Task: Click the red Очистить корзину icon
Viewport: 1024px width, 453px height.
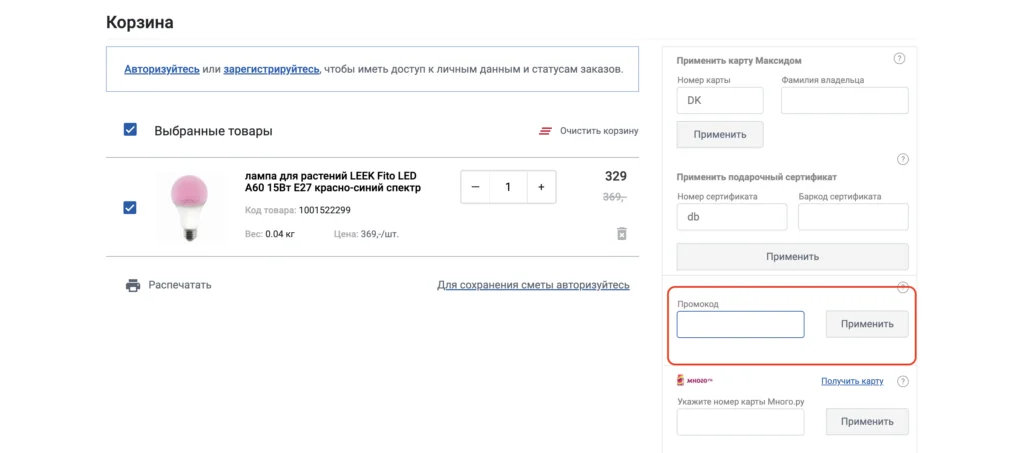Action: click(545, 131)
